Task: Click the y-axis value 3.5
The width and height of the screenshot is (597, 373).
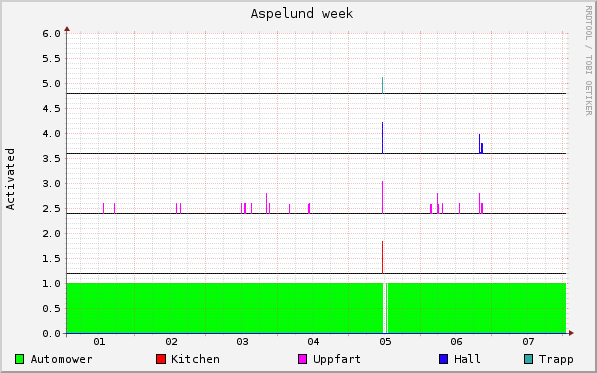Action: [52, 159]
